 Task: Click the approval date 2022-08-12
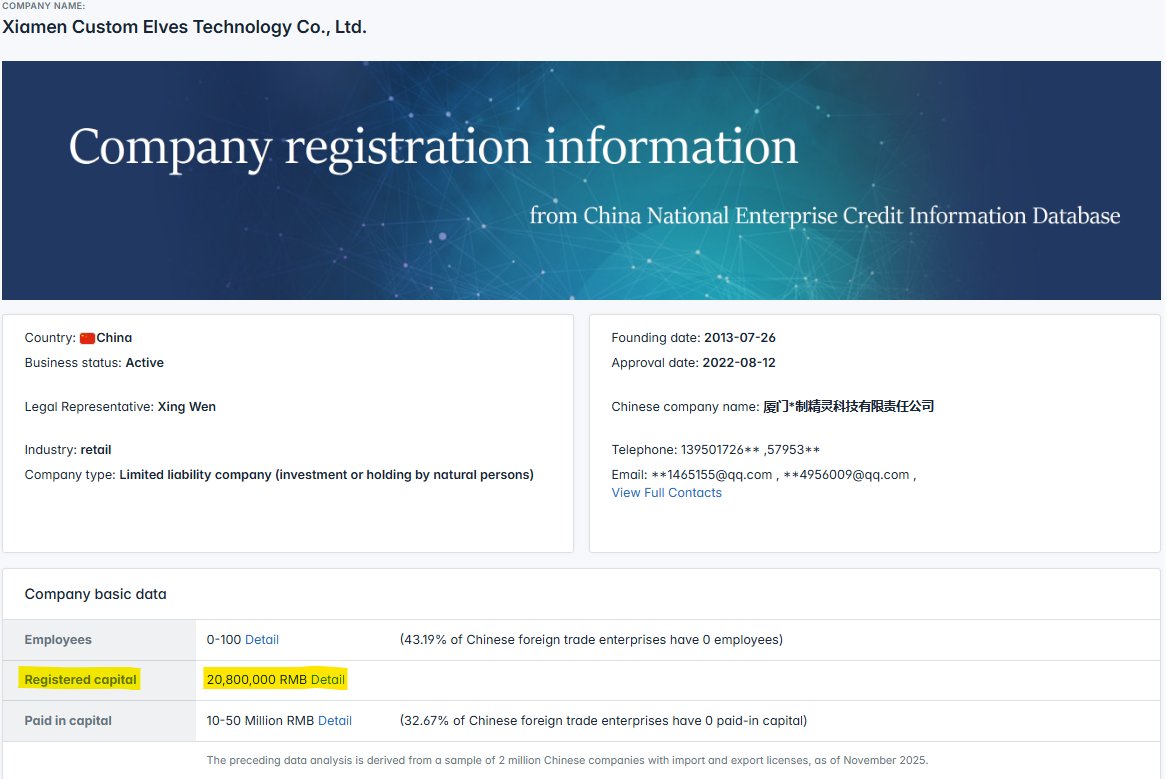[x=739, y=363]
